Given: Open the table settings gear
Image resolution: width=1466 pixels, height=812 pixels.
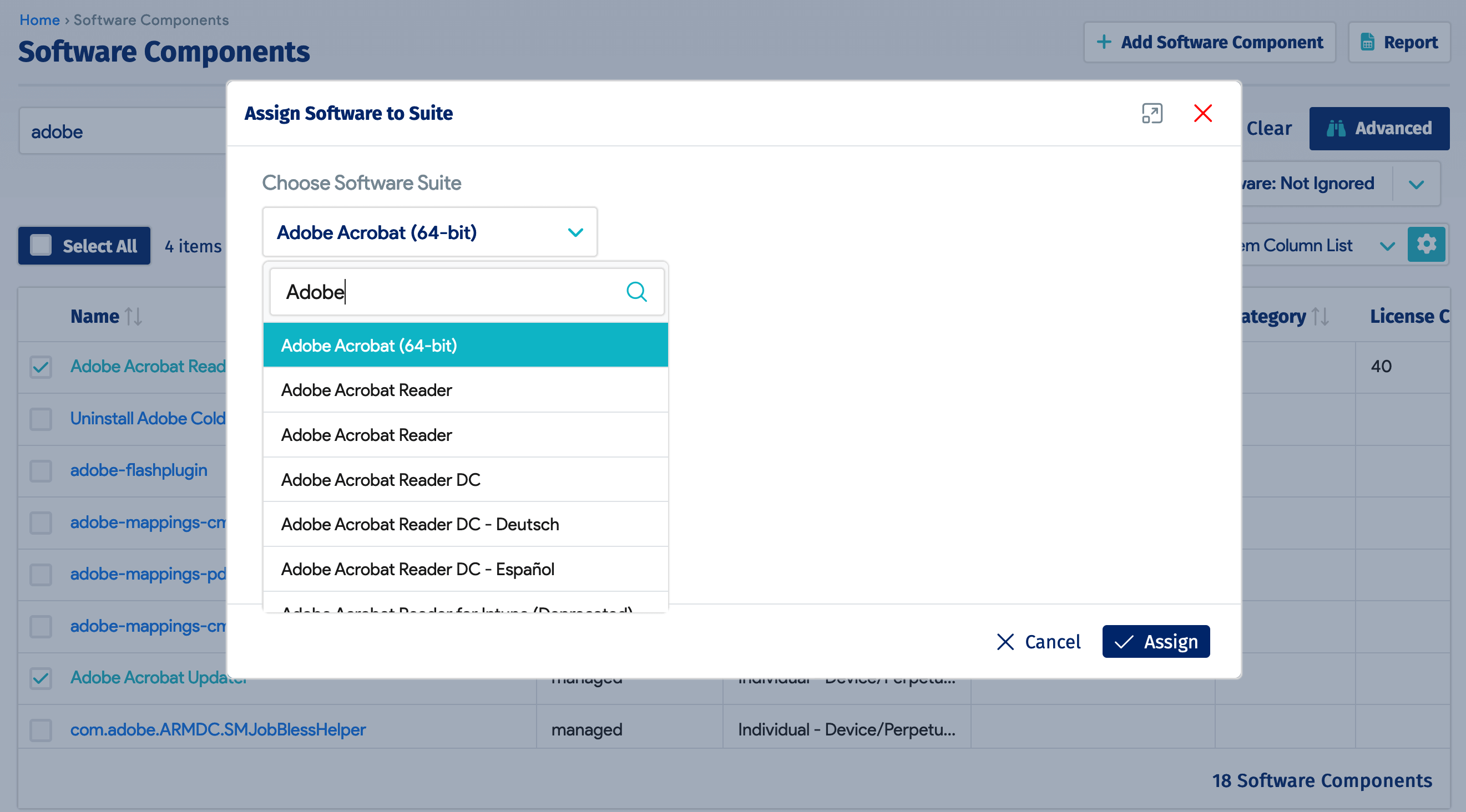Looking at the screenshot, I should click(1426, 244).
